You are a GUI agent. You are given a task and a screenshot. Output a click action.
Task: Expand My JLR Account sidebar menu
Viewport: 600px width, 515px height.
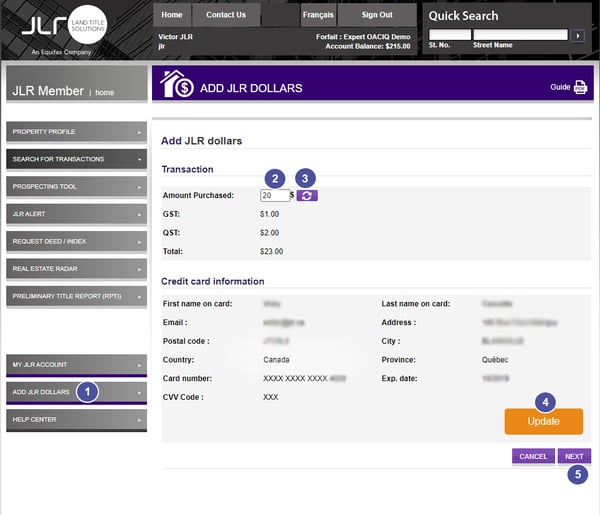[77, 365]
